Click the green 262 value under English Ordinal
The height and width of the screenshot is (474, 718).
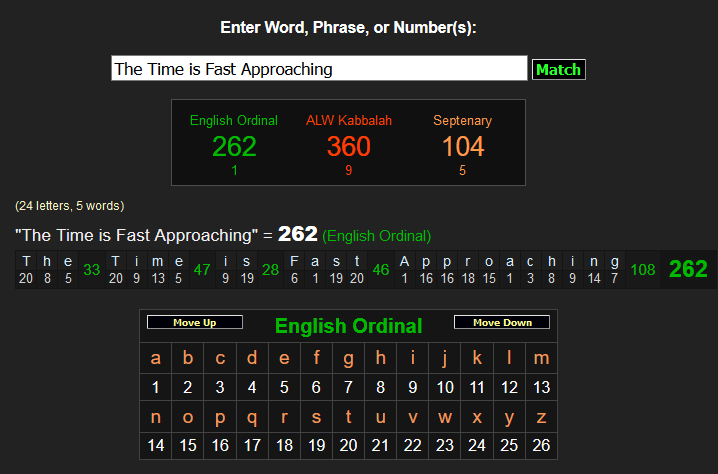click(234, 147)
